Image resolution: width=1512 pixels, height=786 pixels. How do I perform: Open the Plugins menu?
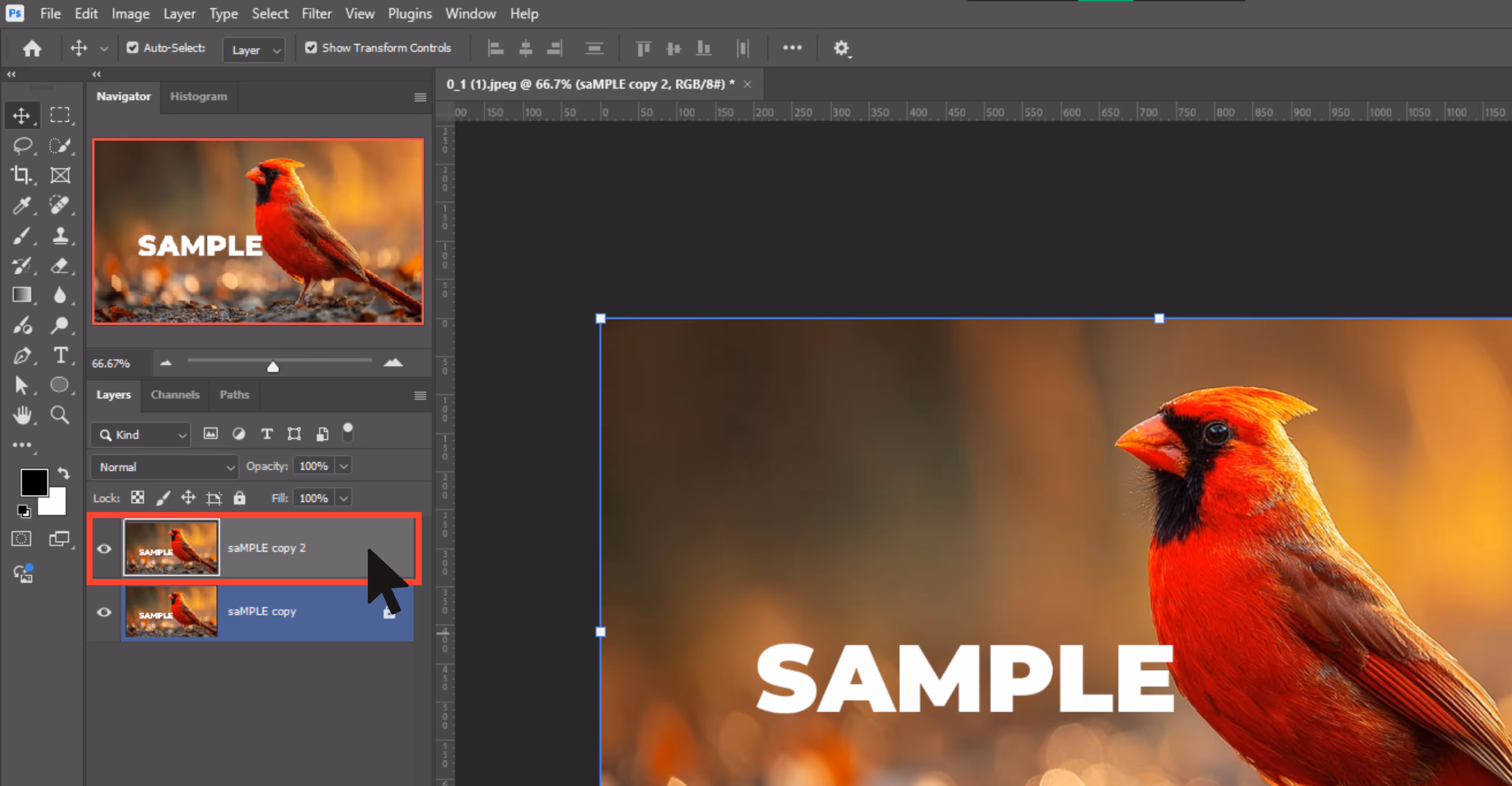(410, 13)
